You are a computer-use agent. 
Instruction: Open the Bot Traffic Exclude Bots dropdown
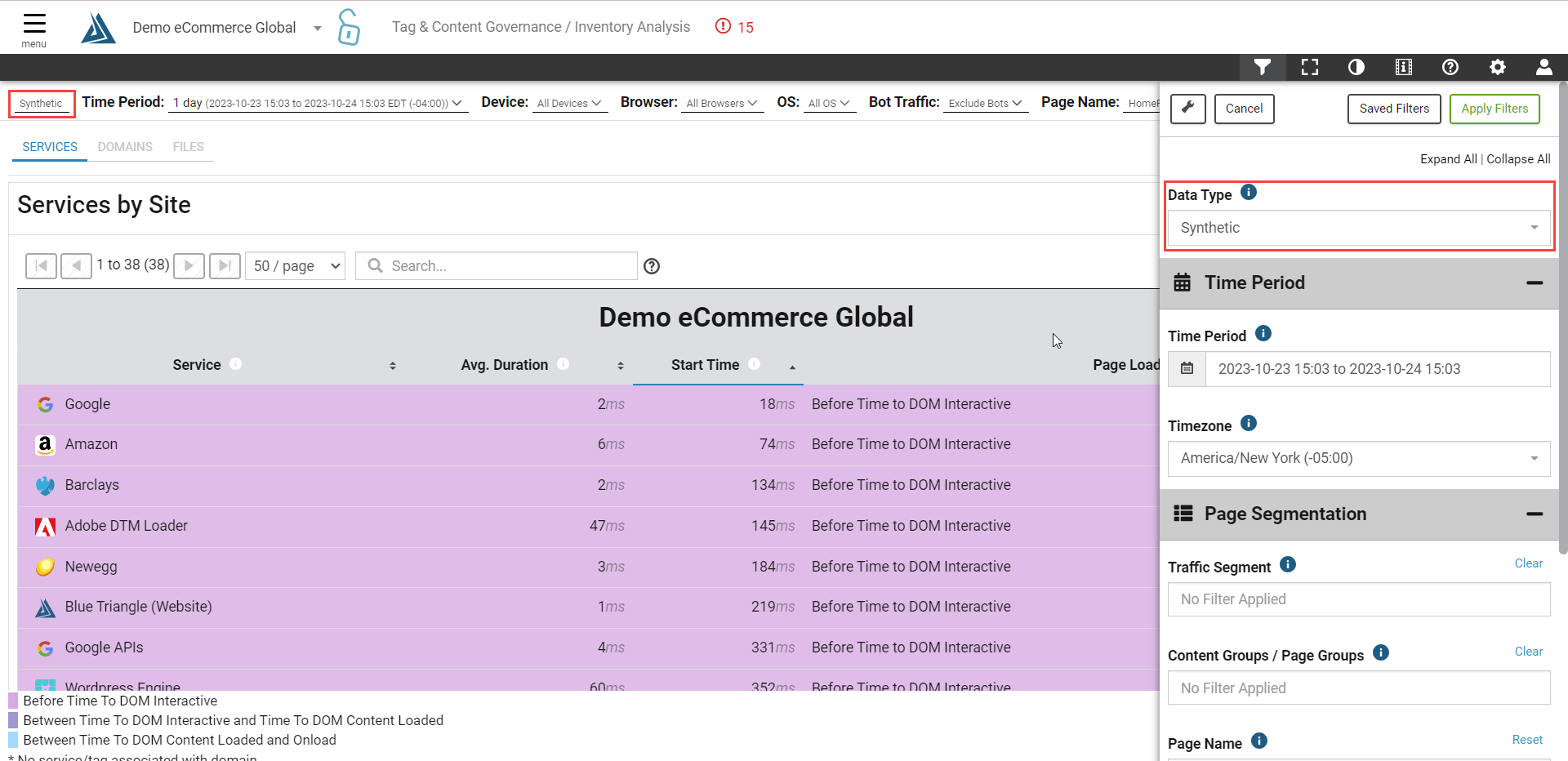pos(986,103)
